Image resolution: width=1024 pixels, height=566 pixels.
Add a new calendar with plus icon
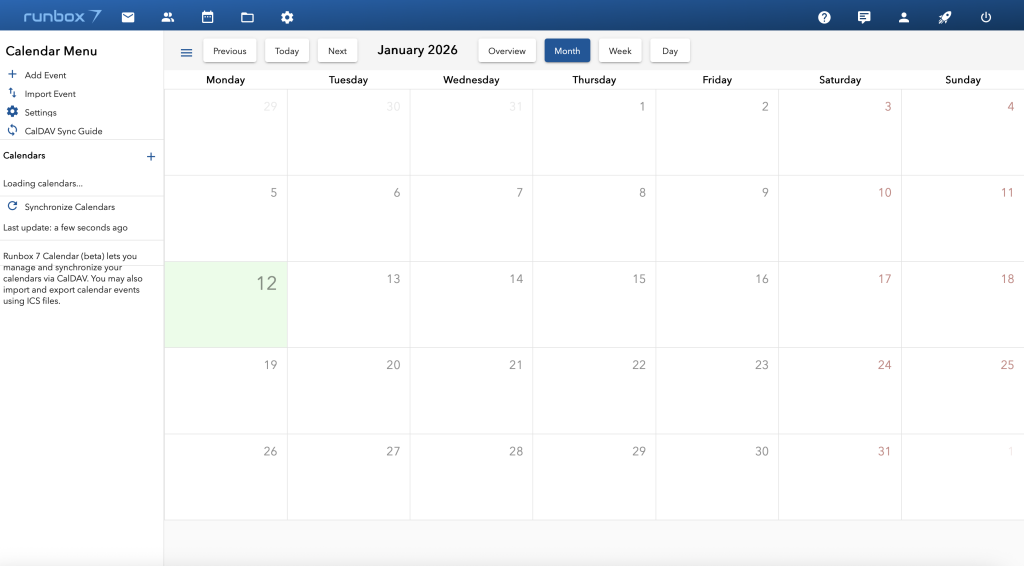pyautogui.click(x=151, y=156)
